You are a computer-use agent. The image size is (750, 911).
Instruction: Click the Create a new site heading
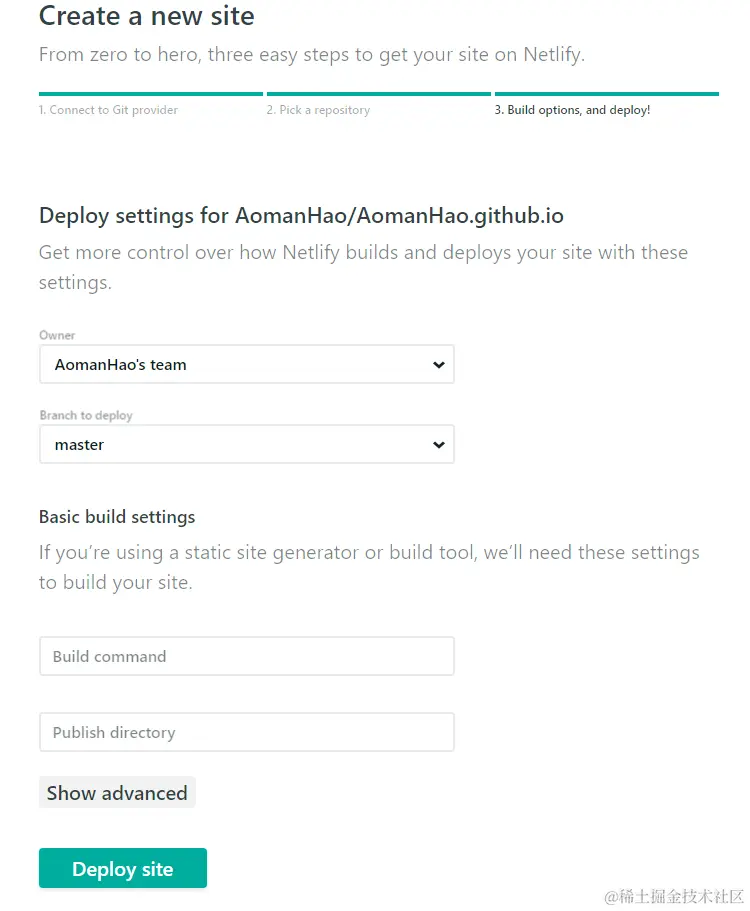coord(146,16)
